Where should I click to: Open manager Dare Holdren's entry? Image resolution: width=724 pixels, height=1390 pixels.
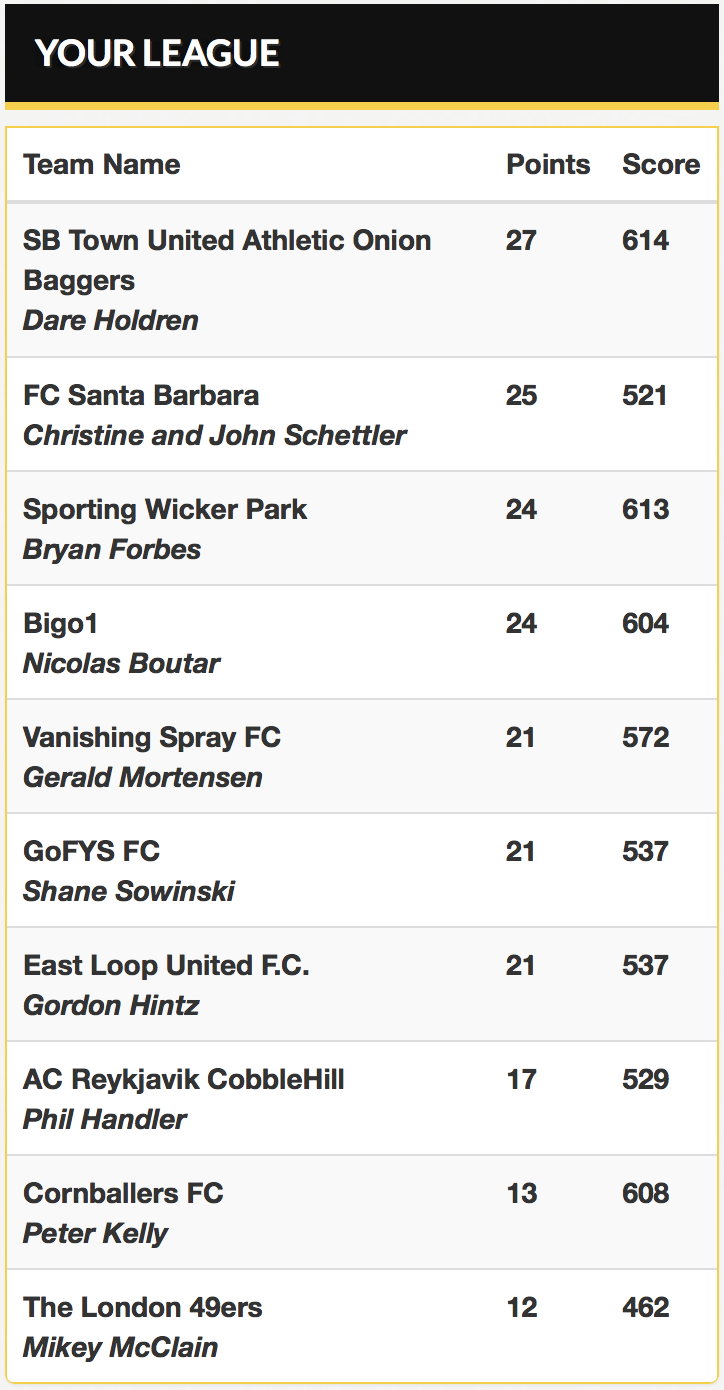[110, 321]
